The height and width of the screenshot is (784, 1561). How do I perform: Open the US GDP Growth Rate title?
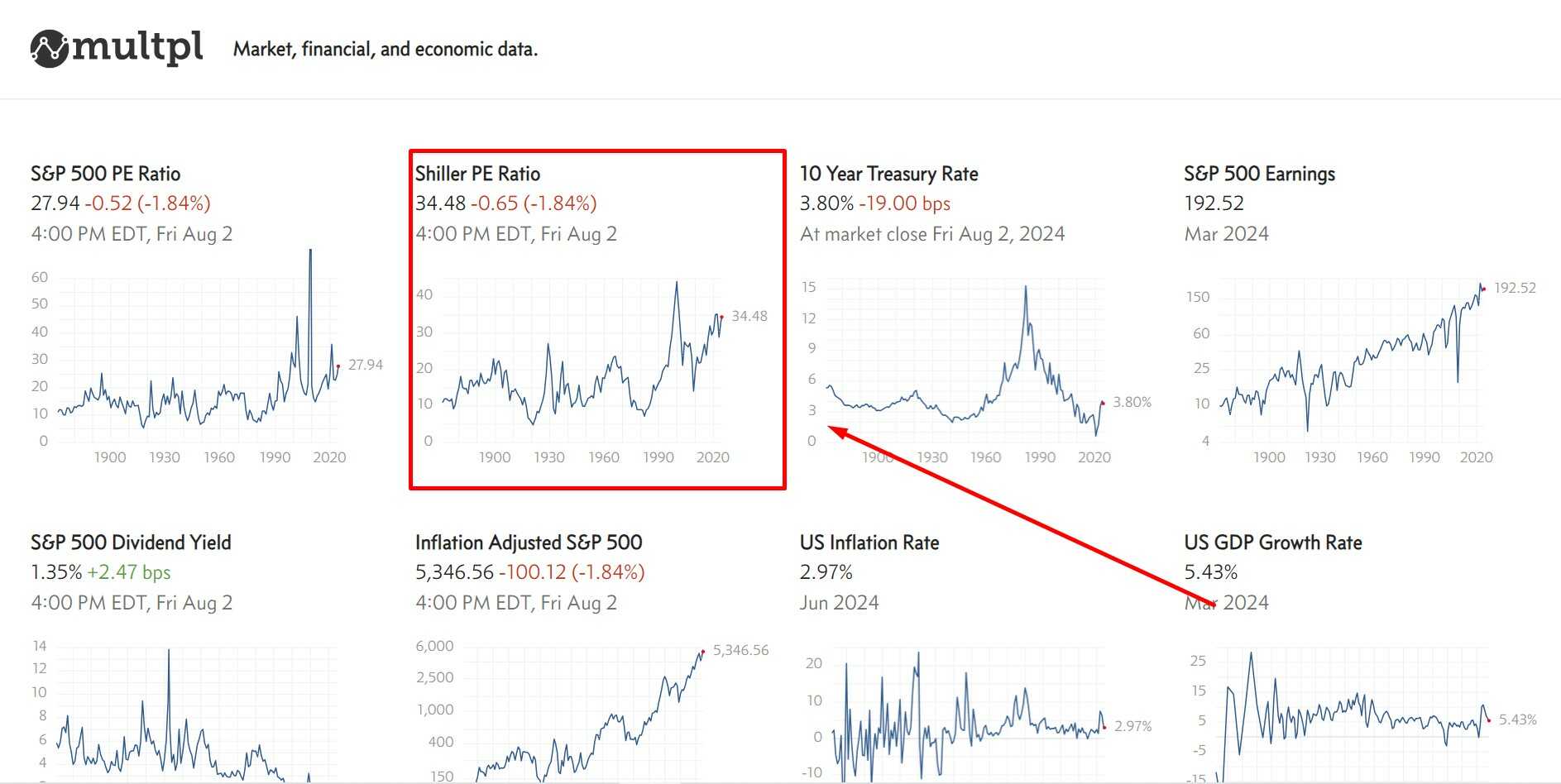(1272, 543)
